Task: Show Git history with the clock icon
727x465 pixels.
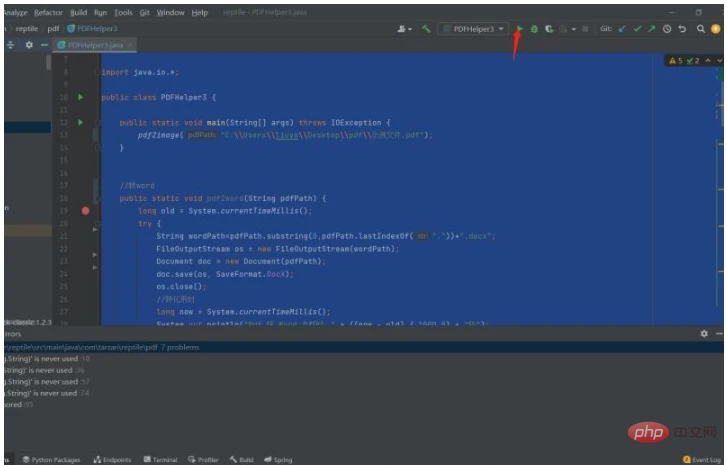Action: pyautogui.click(x=667, y=29)
